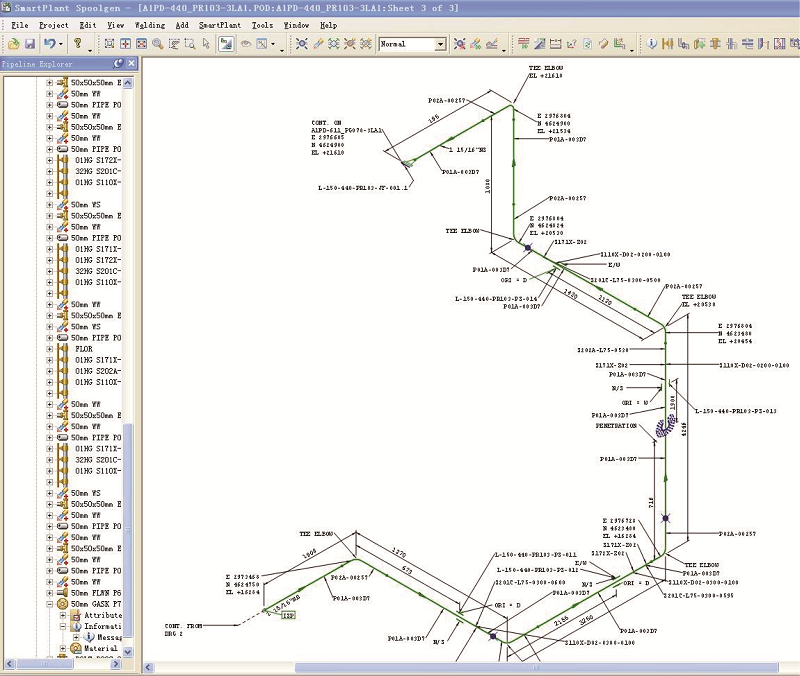Click the yellow valve with green arrow icon
Viewport: 800px width, 676px height.
(699, 44)
